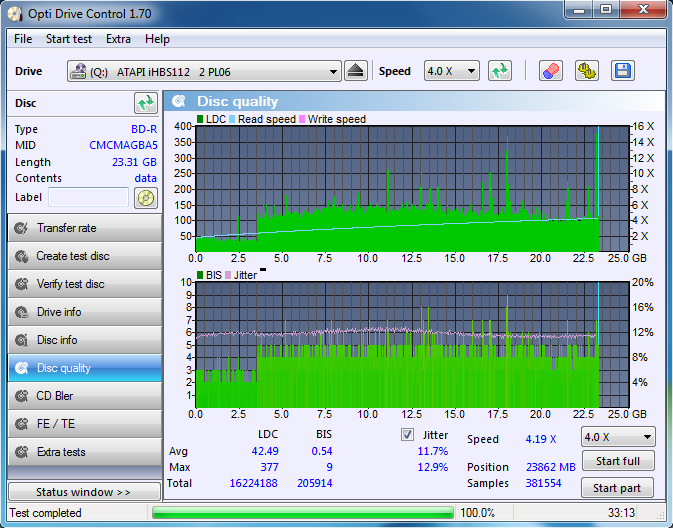Click the Read speed blue legend swatch
This screenshot has width=673, height=528.
(232, 119)
